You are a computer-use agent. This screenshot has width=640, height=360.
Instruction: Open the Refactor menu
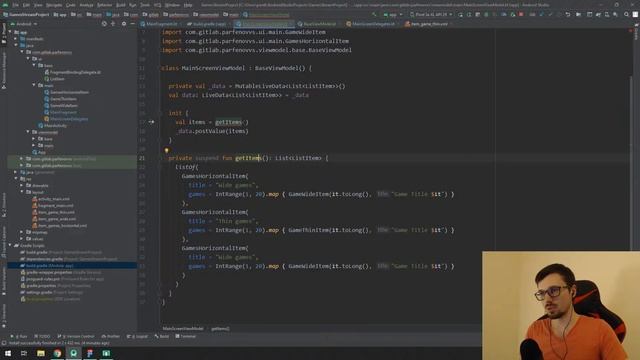pos(104,5)
